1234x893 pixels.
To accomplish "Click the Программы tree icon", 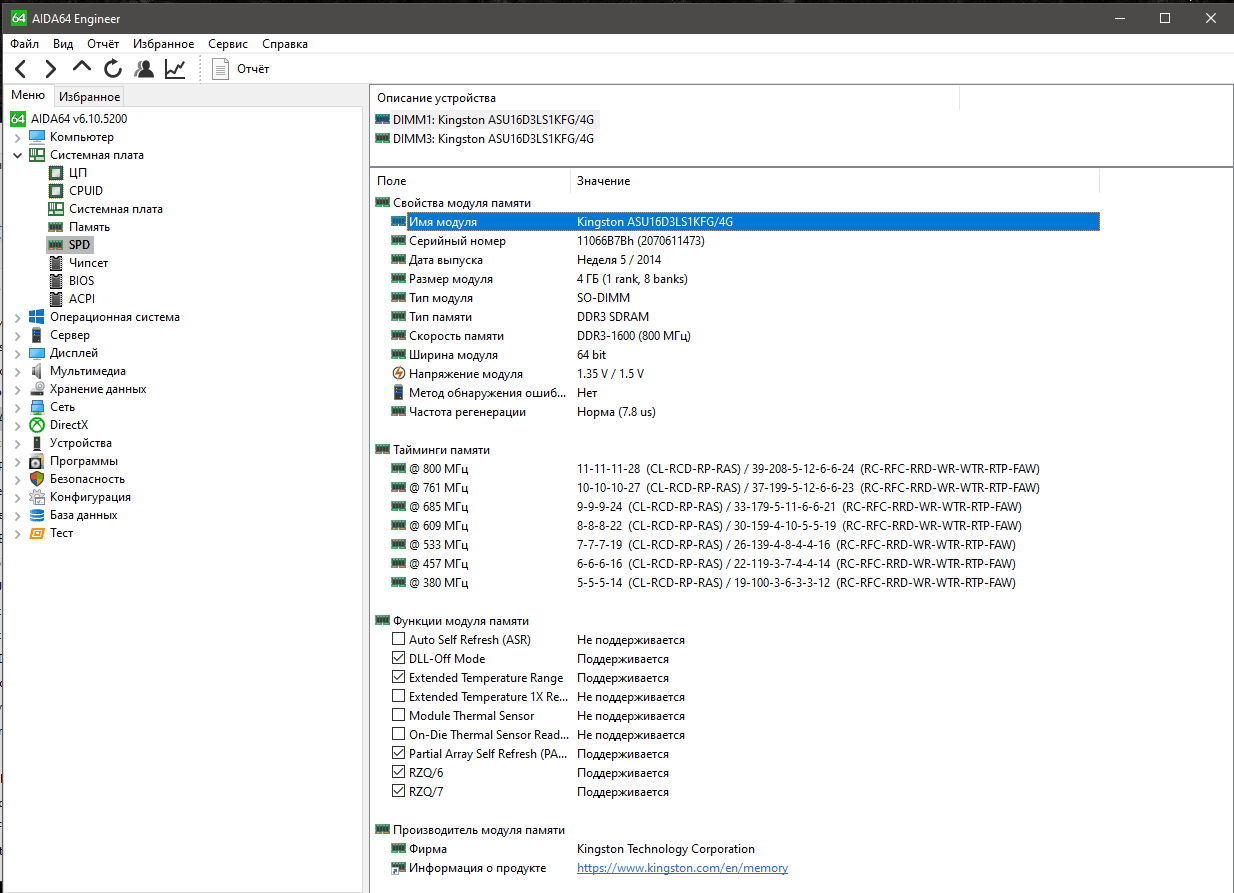I will 37,461.
